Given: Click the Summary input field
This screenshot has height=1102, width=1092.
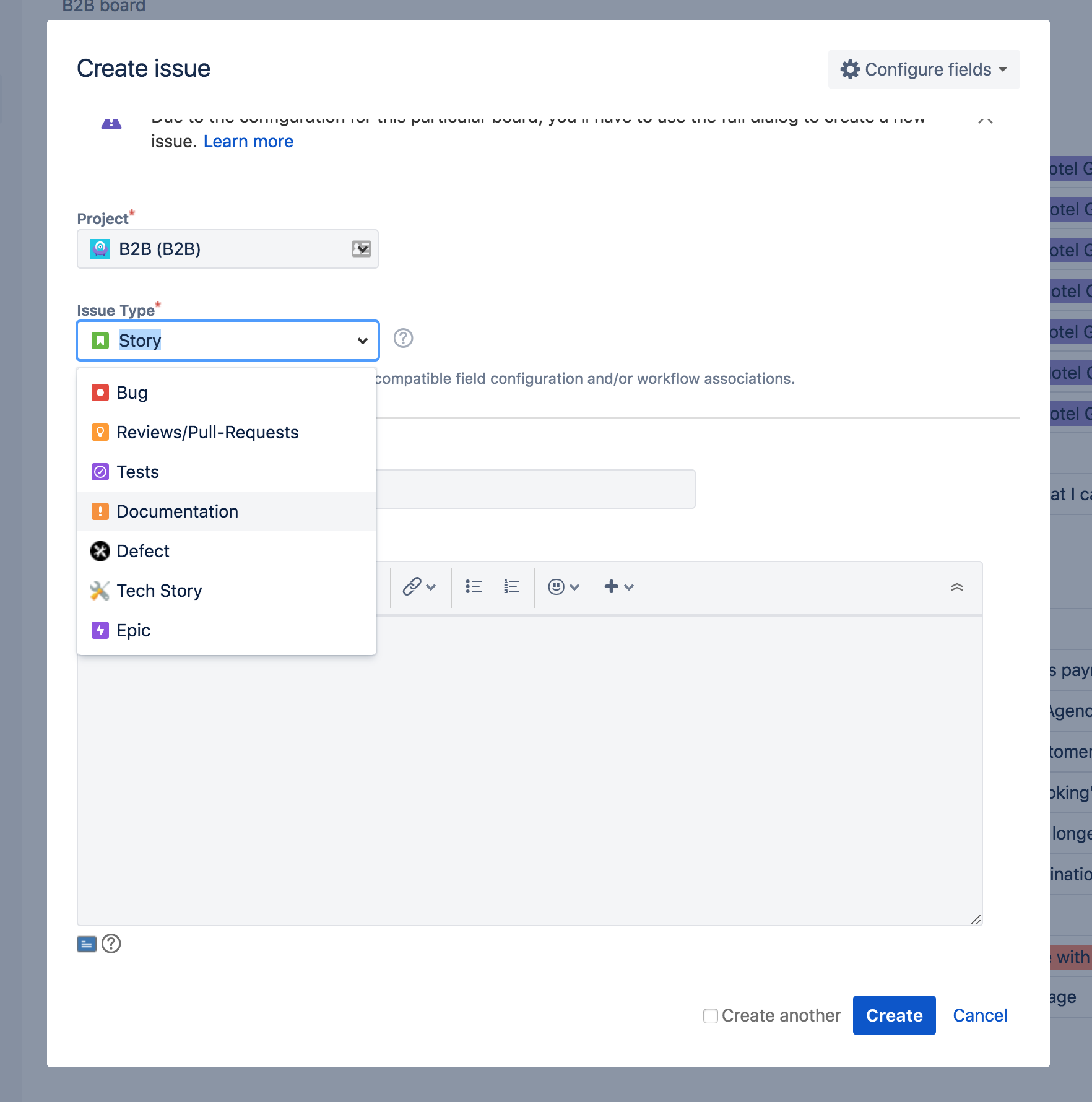Looking at the screenshot, I should click(x=536, y=489).
